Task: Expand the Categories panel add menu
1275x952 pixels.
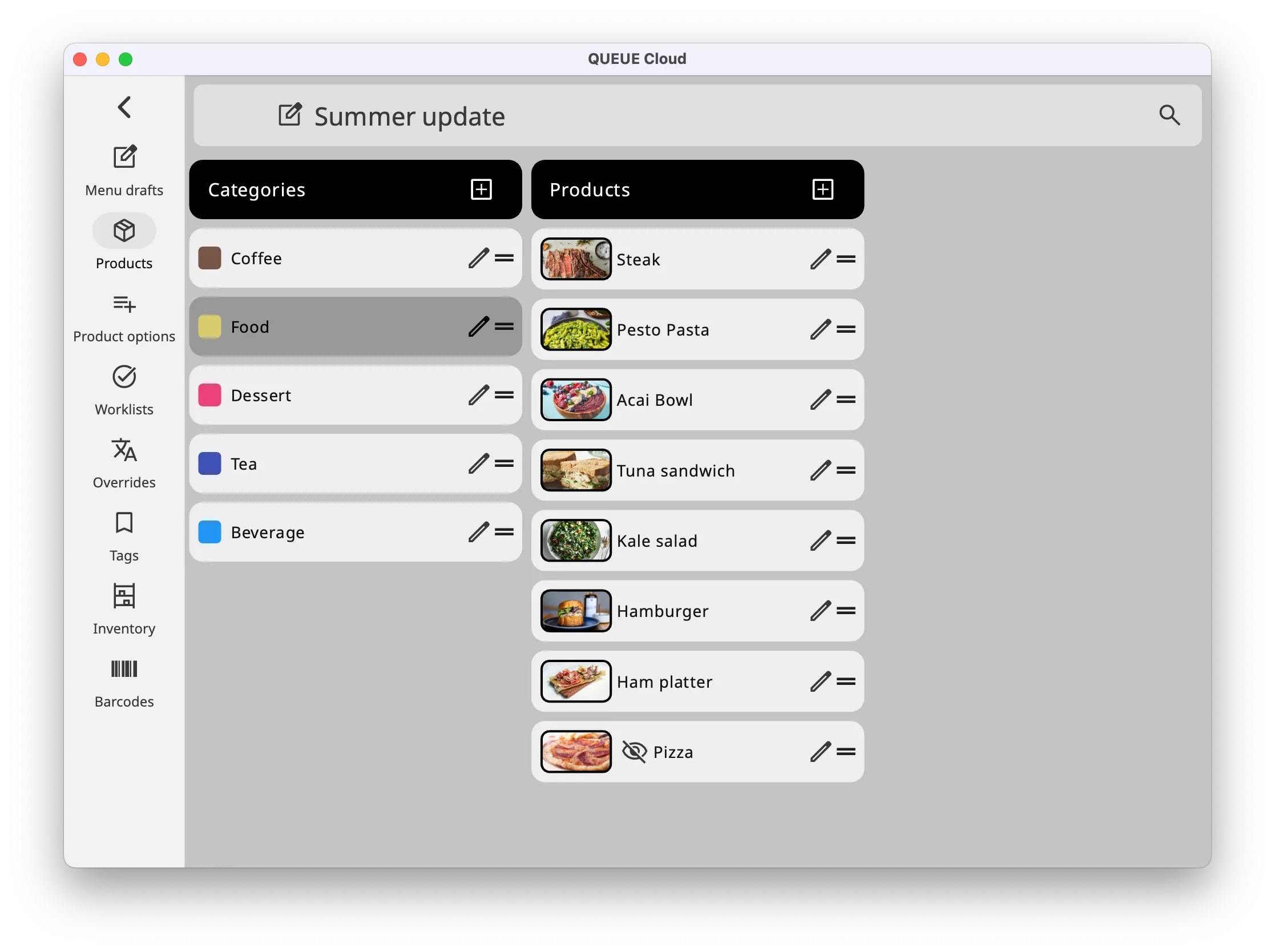Action: point(481,190)
